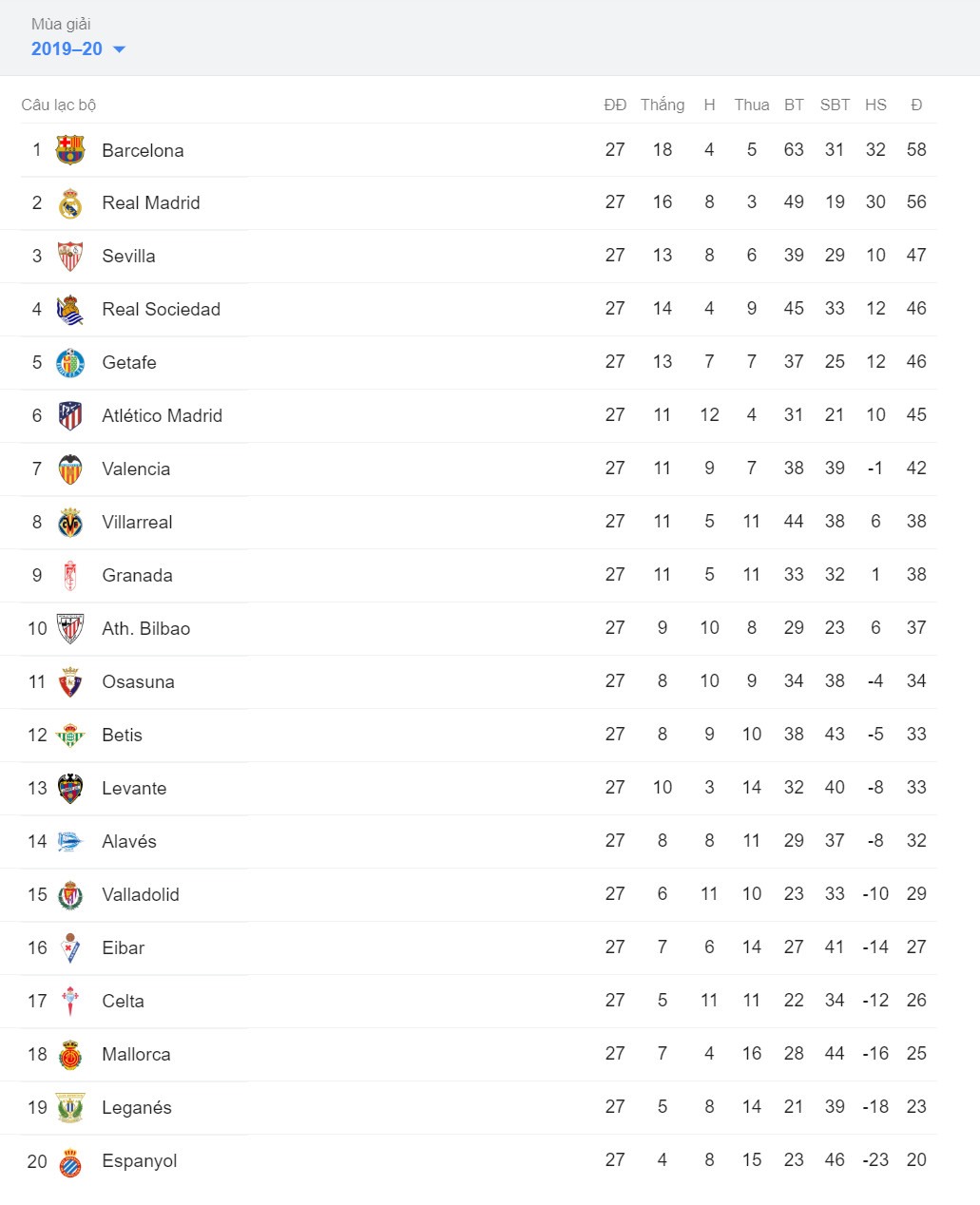Select the Alavés logo icon

[70, 842]
